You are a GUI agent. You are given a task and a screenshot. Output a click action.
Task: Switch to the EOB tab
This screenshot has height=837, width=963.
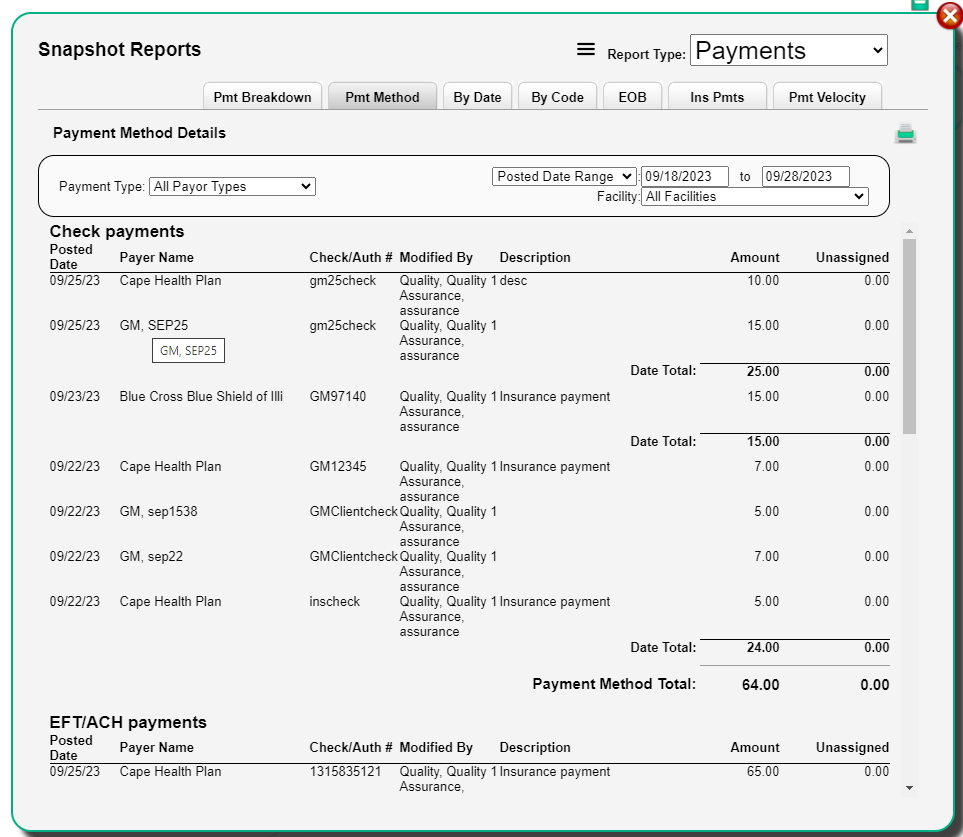(x=632, y=97)
